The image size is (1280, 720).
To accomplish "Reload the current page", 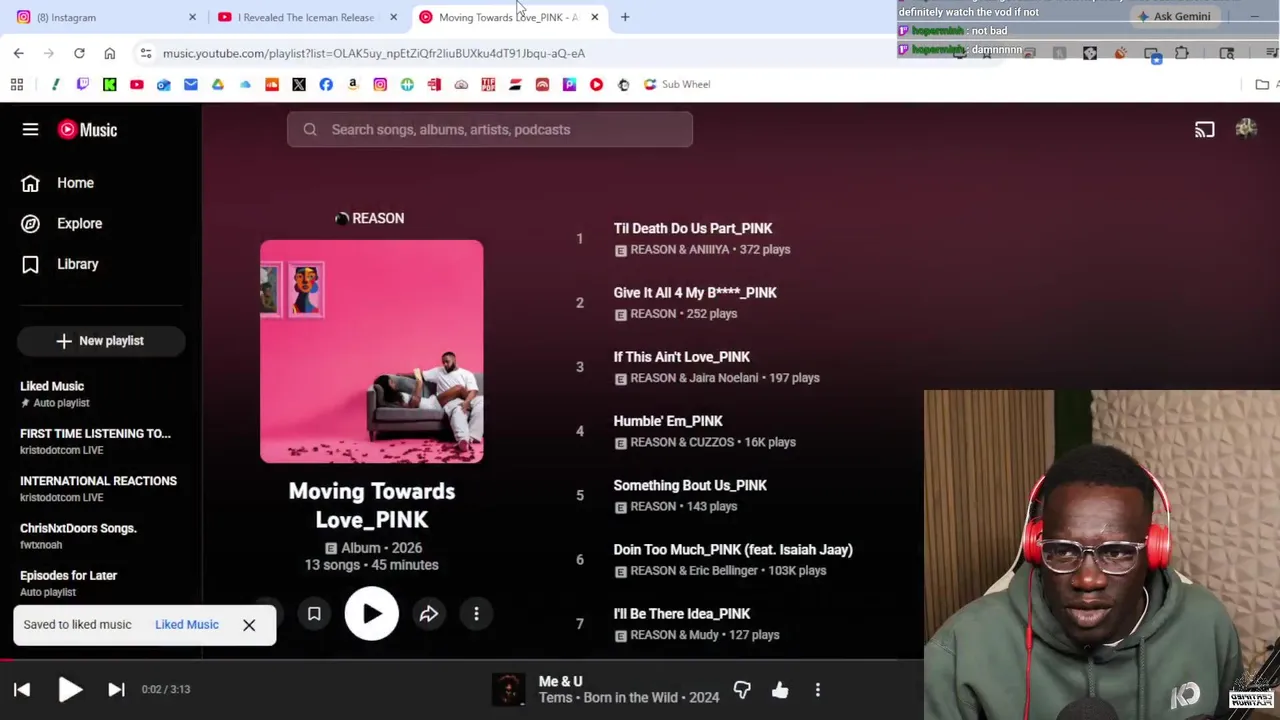I will (79, 53).
